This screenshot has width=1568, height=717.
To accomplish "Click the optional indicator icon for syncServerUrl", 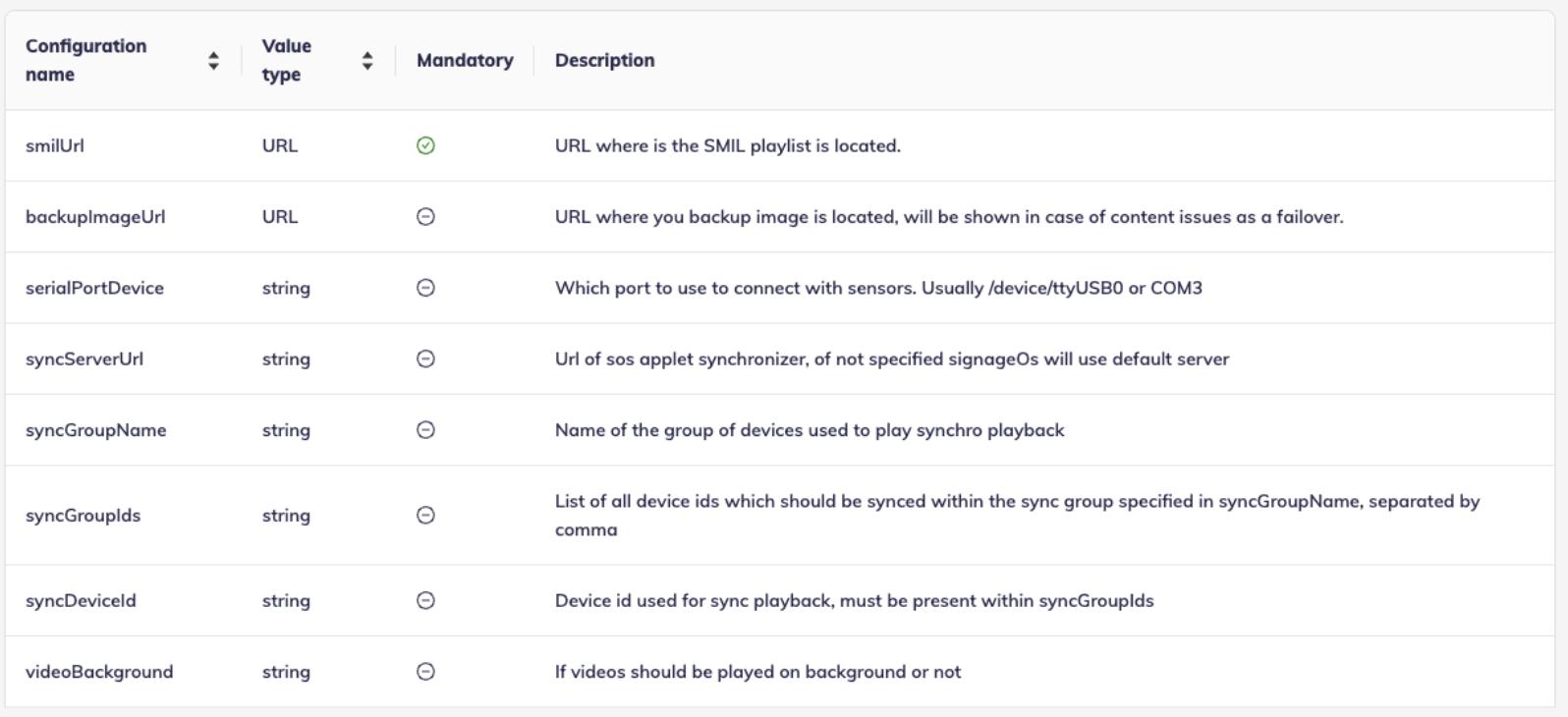I will click(x=424, y=358).
